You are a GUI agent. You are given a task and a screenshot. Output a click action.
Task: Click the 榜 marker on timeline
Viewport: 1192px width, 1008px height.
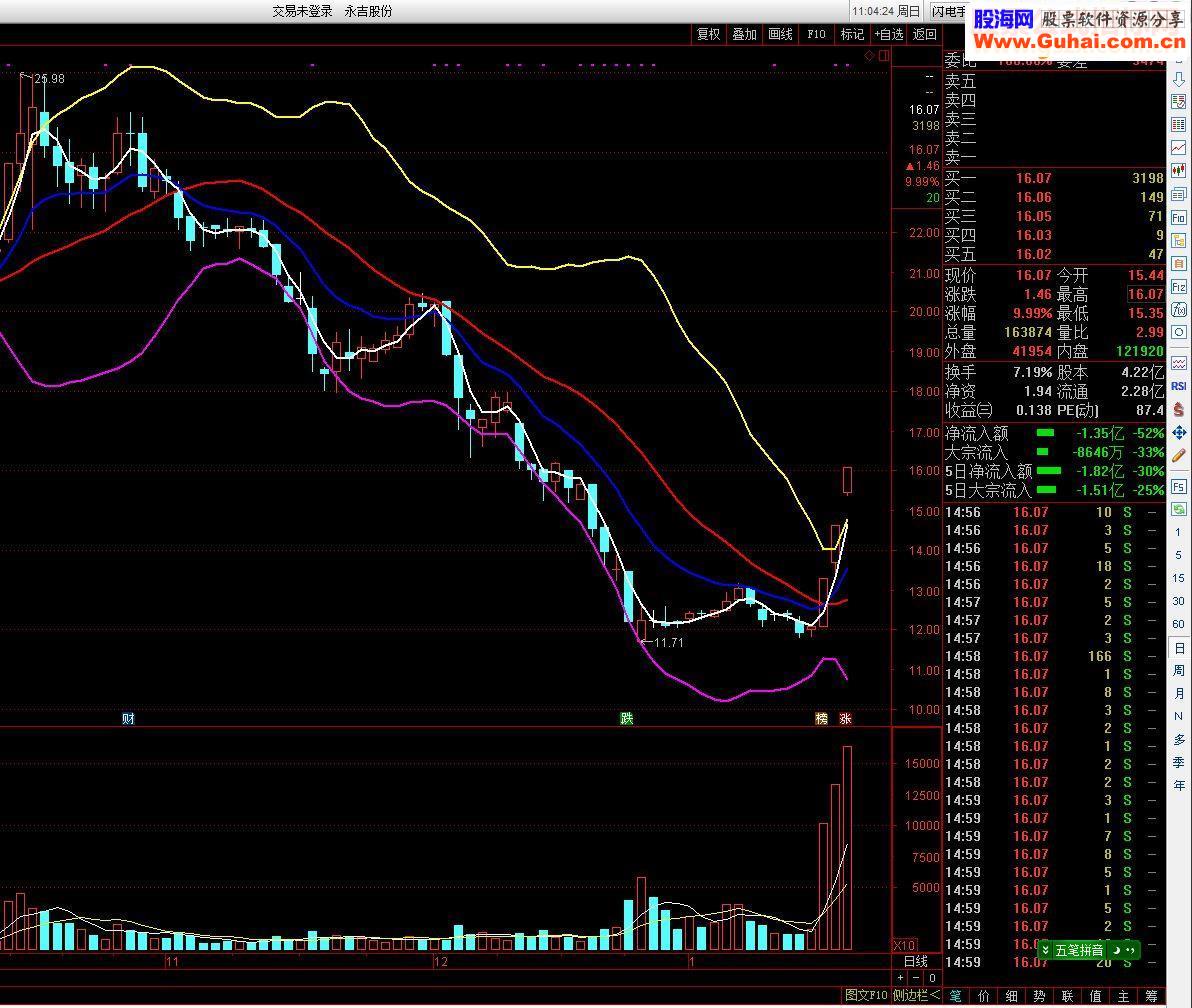(x=821, y=718)
